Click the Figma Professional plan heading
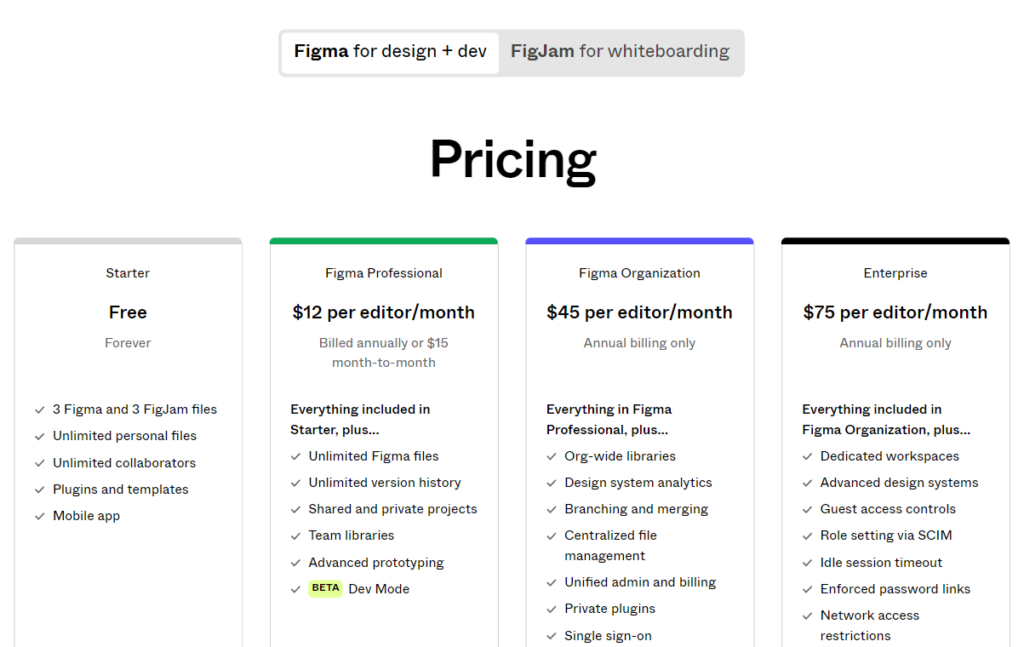The image size is (1024, 647). click(384, 273)
